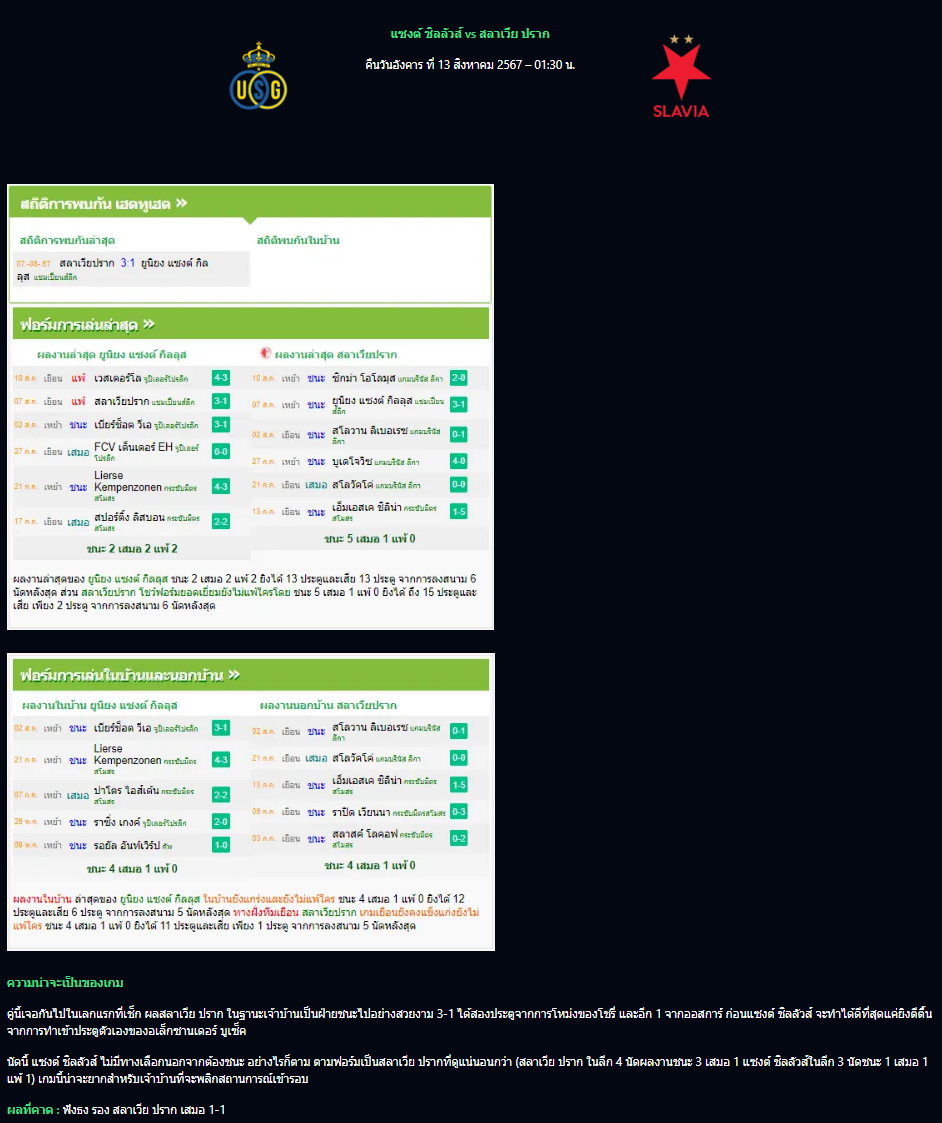Click สโลวัคโค่ 0-0 badge in Slavia's latest results
The image size is (942, 1123).
tap(458, 484)
